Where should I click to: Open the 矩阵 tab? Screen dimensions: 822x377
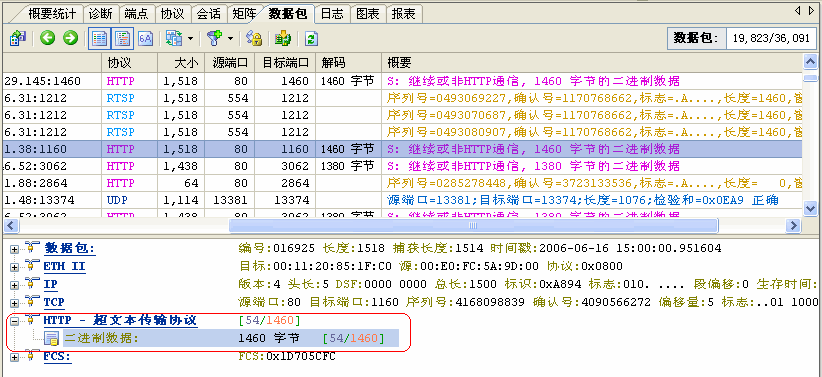244,14
